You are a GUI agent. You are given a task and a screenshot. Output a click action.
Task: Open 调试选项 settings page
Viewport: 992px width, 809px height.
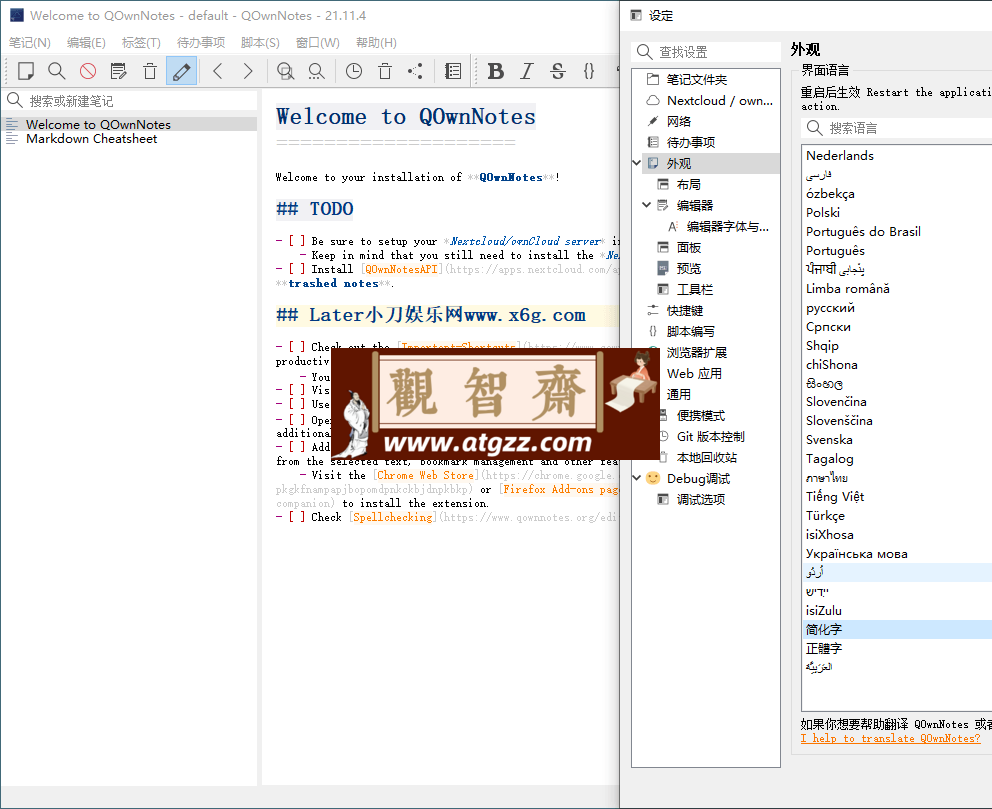(x=700, y=499)
